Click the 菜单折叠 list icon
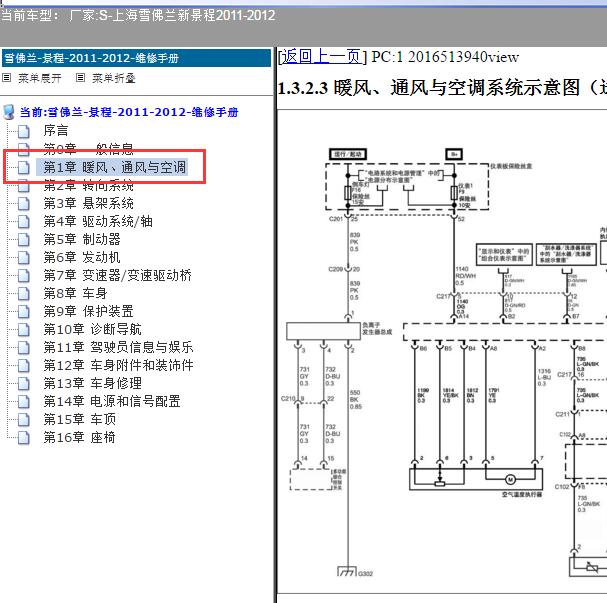 coord(80,78)
